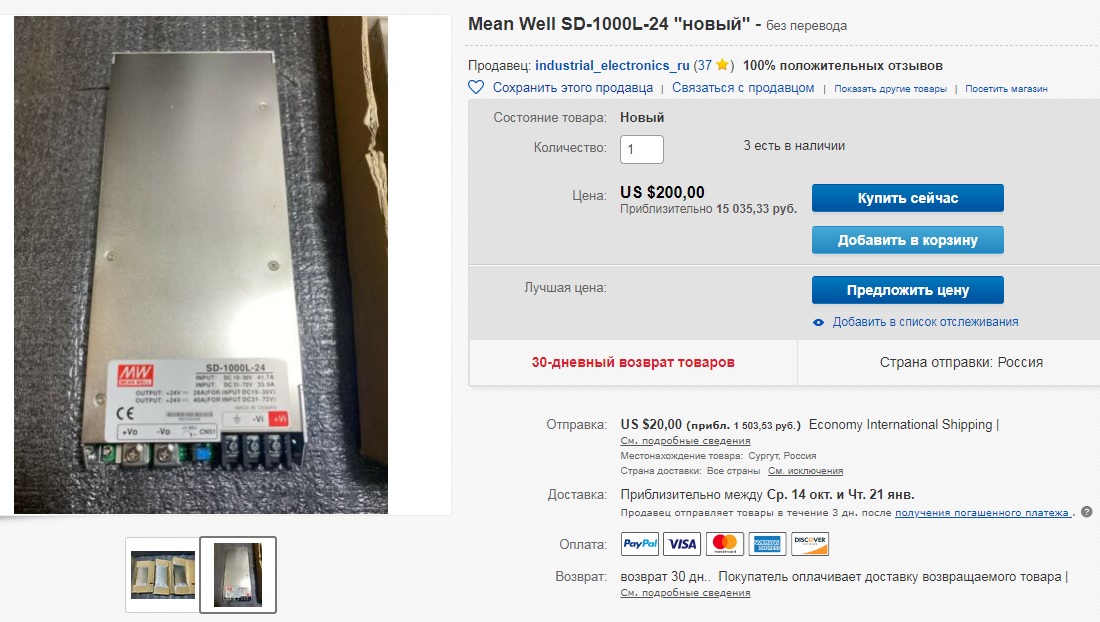Click the seller rating star icon

(722, 65)
